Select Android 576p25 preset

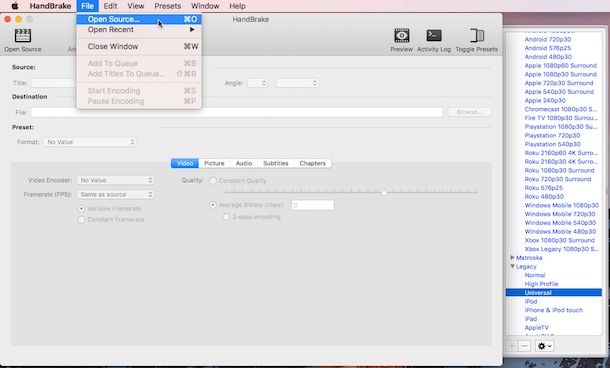(548, 48)
